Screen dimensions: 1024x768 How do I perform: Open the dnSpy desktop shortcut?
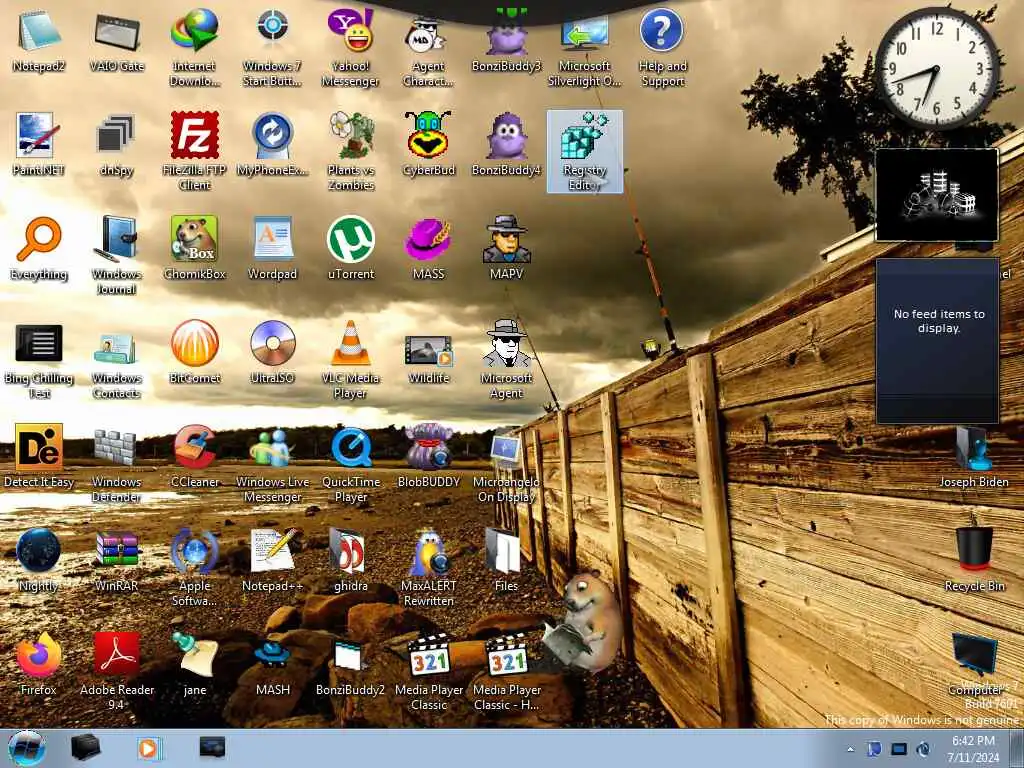coord(117,145)
